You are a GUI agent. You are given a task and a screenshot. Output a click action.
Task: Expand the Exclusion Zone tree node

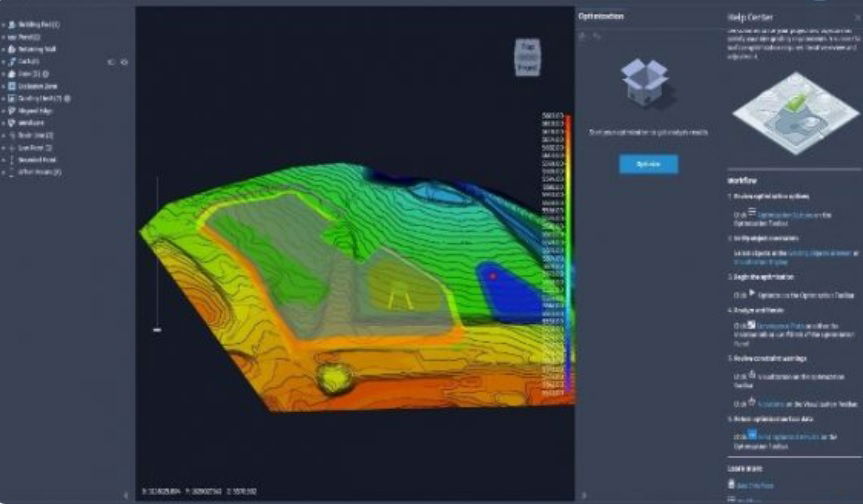click(3, 86)
